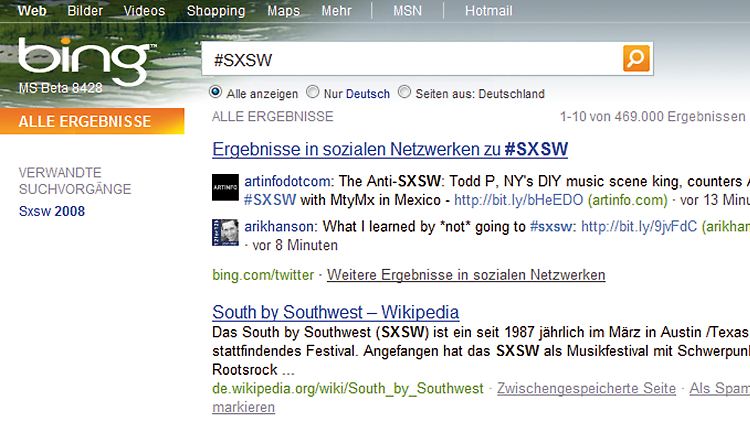Screen dimensions: 750x422
Task: Click the orange magnifier search button
Action: pyautogui.click(x=636, y=58)
